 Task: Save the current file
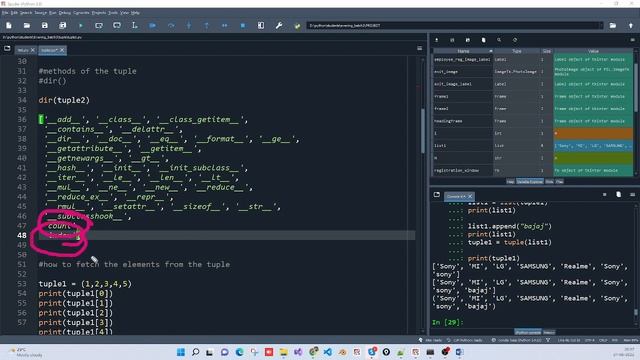coord(44,25)
